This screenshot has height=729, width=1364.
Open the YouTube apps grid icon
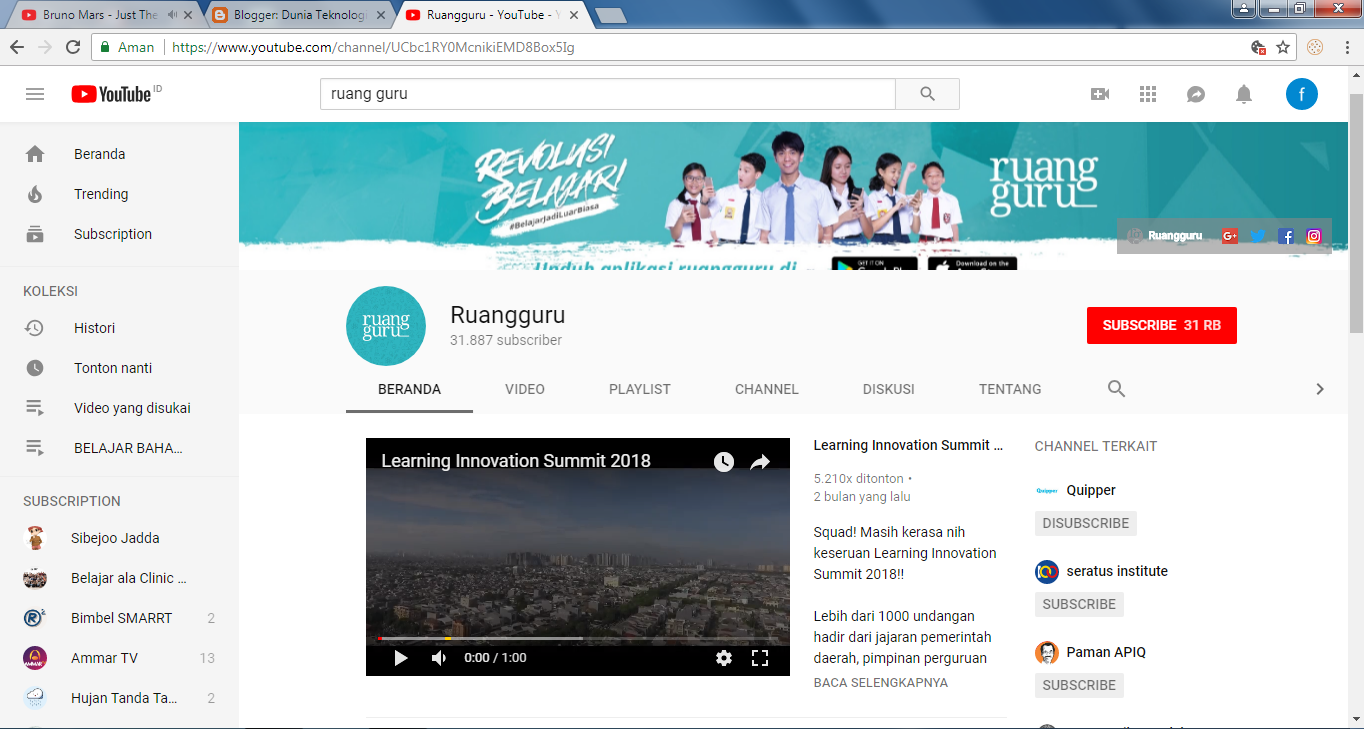point(1148,94)
